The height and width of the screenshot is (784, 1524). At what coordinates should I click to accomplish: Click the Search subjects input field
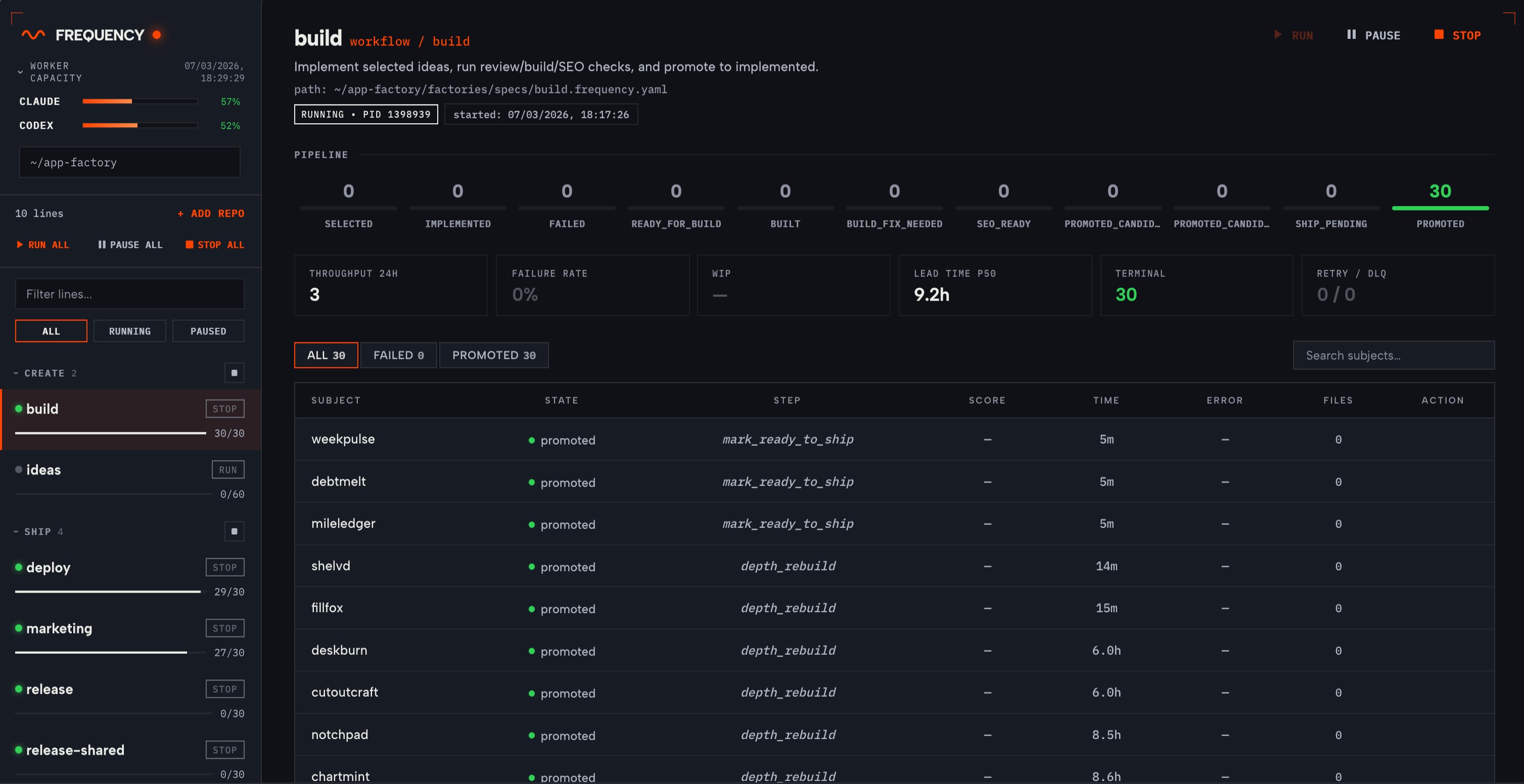coord(1393,355)
